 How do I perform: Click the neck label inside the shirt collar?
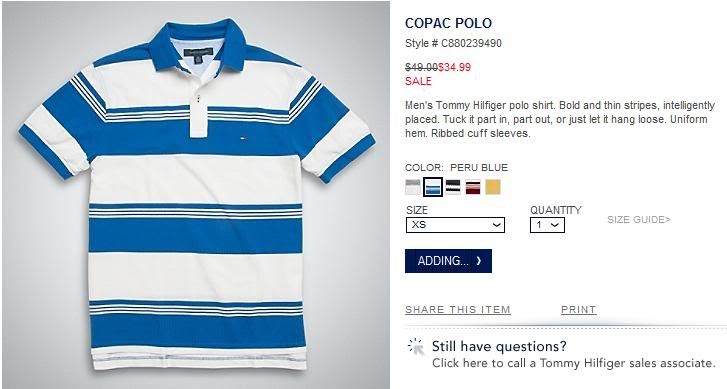(x=198, y=53)
